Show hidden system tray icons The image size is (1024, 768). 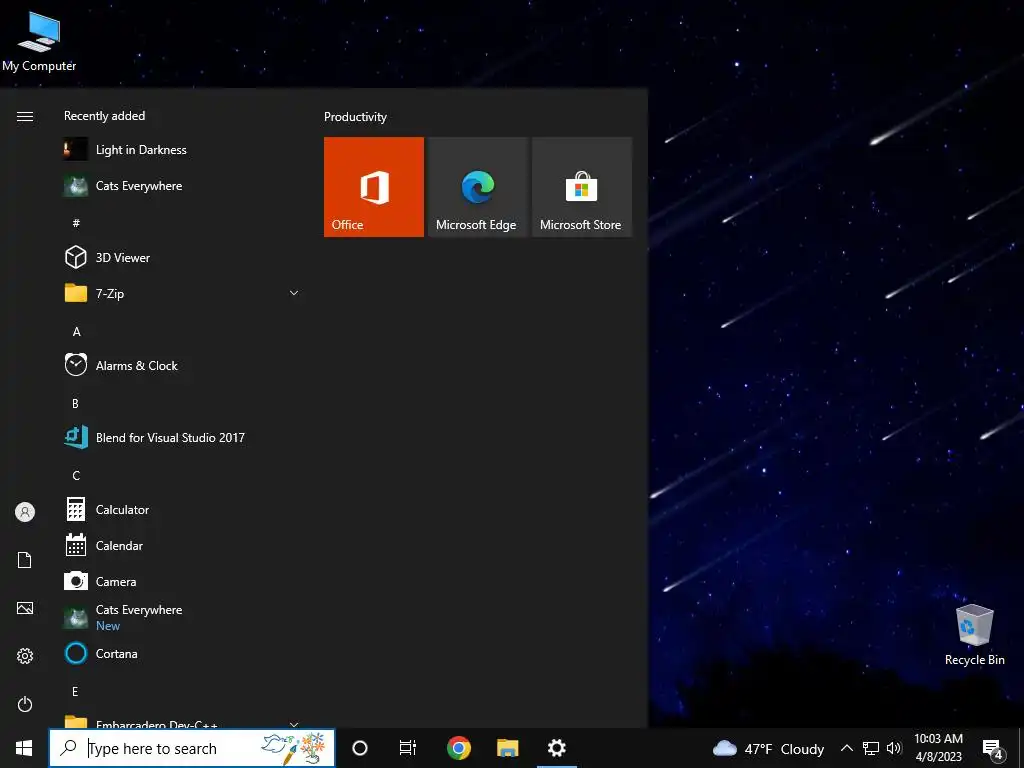(846, 748)
